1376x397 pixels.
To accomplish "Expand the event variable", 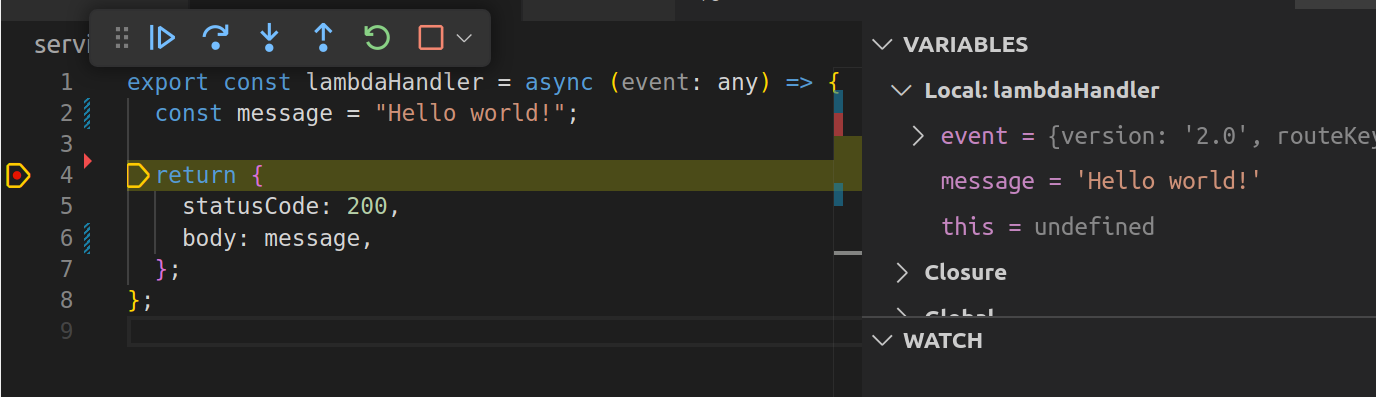I will click(918, 136).
